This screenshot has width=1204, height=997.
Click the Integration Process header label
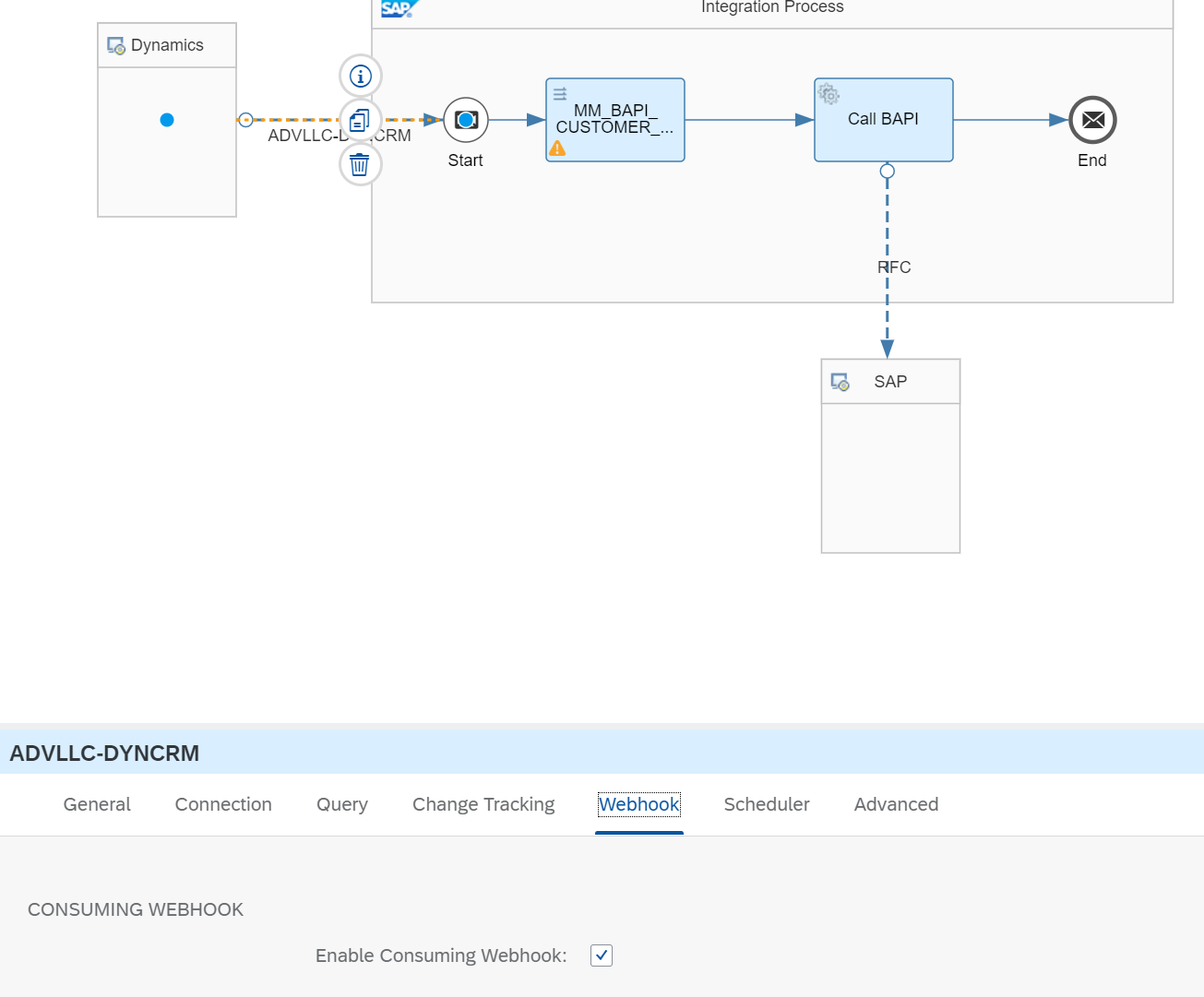pyautogui.click(x=772, y=7)
